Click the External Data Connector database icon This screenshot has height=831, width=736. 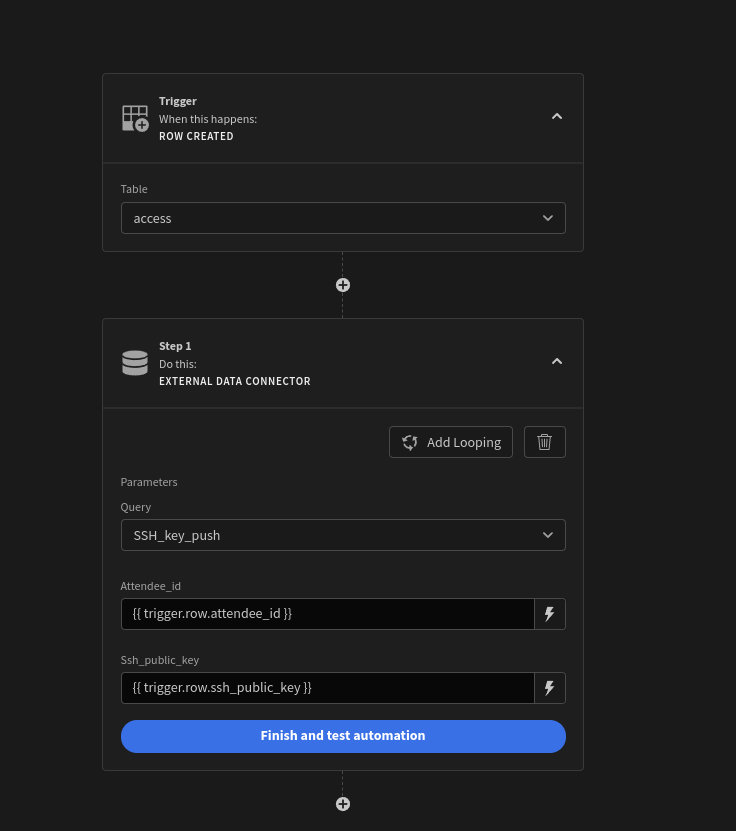click(135, 363)
